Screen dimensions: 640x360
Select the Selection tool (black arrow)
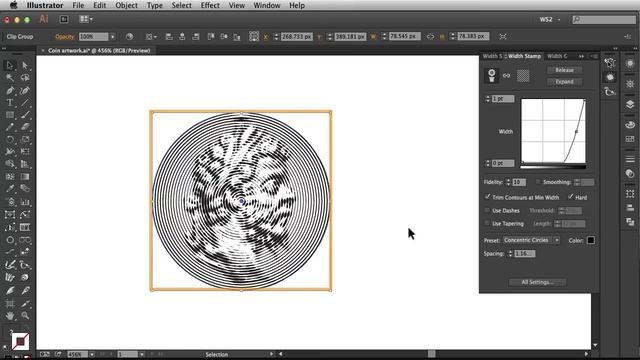coord(10,65)
